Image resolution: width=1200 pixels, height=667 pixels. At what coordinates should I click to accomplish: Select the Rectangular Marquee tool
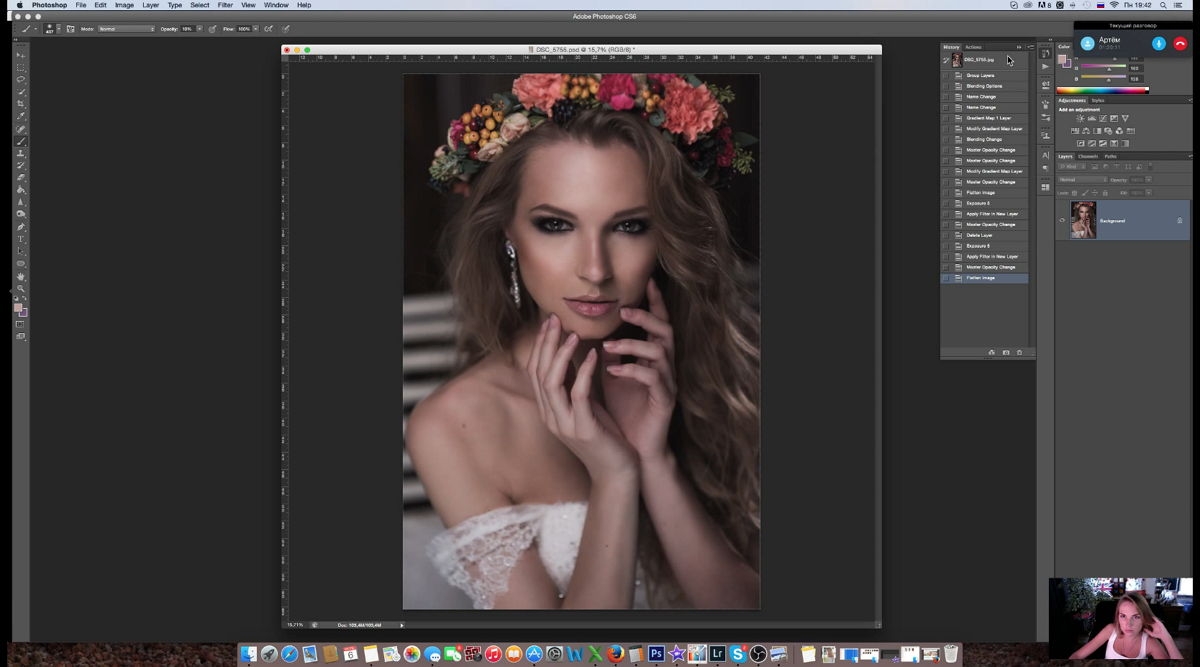(19, 67)
